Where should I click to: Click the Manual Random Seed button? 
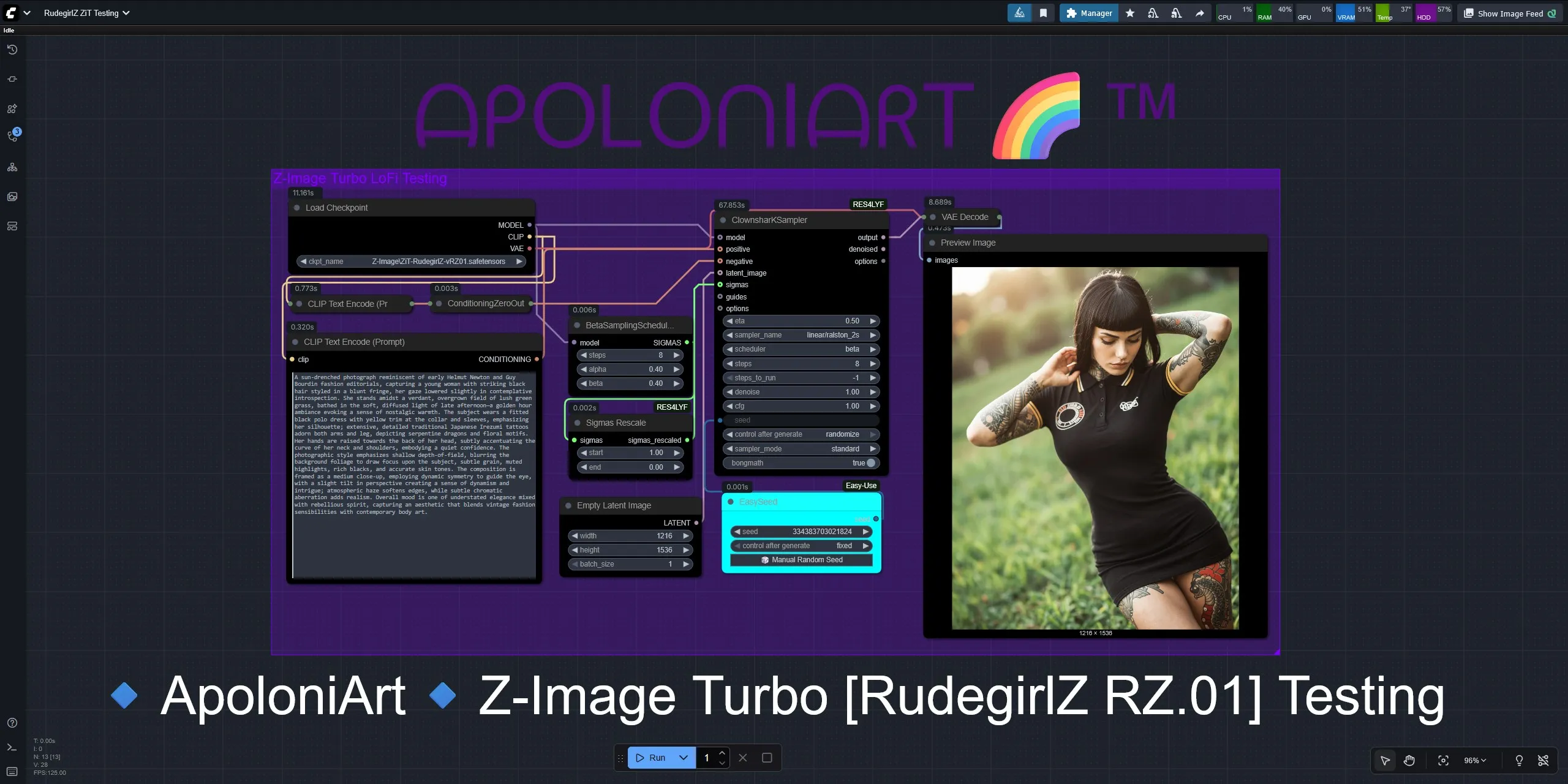(801, 560)
